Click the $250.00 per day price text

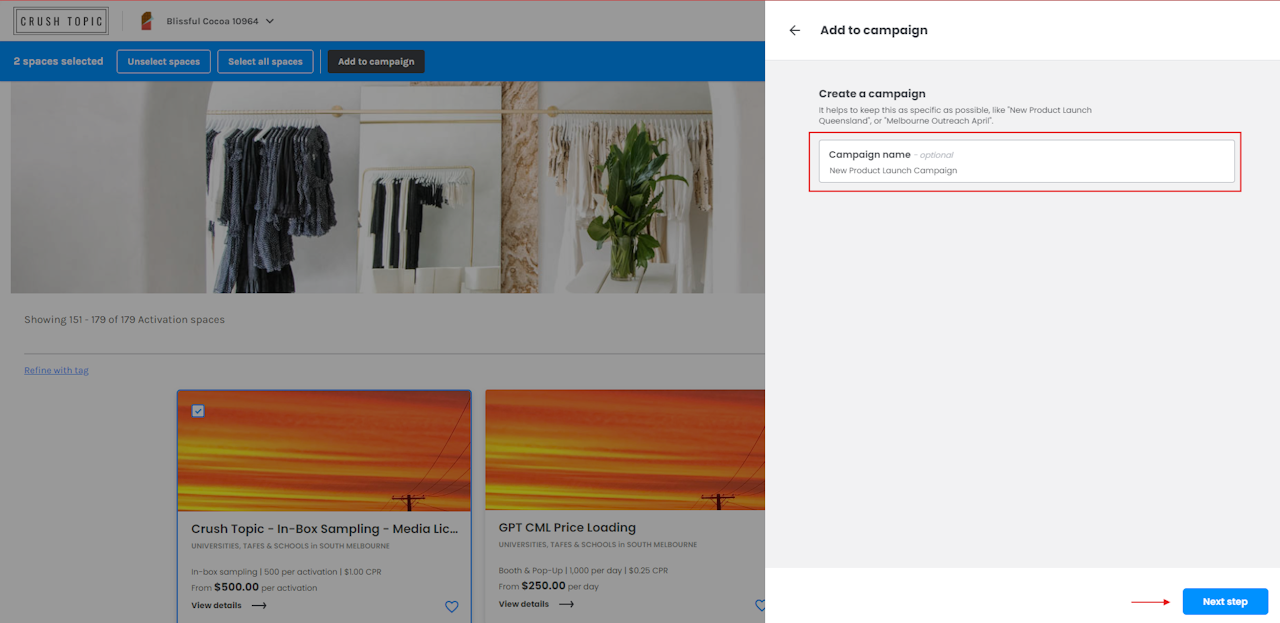(x=549, y=586)
